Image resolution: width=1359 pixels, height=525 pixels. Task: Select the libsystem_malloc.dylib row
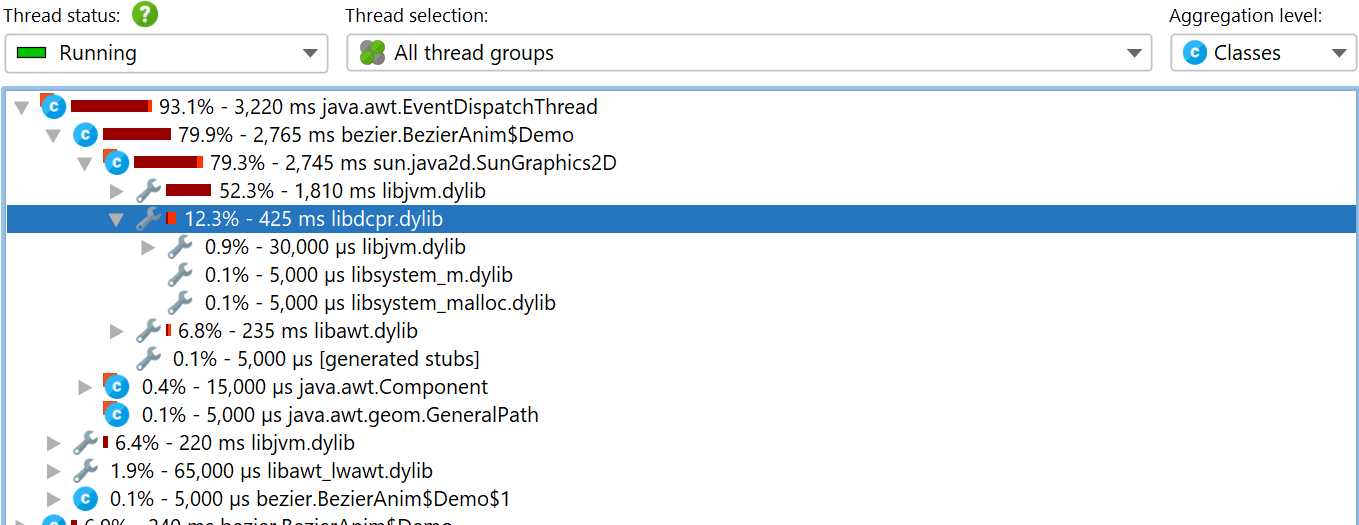click(x=682, y=302)
